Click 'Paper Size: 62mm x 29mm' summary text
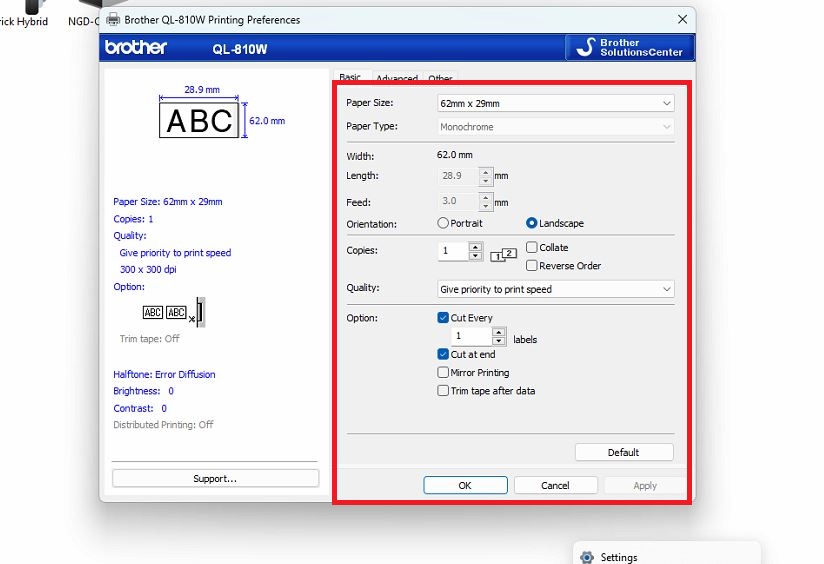This screenshot has height=564, width=824. tap(168, 202)
